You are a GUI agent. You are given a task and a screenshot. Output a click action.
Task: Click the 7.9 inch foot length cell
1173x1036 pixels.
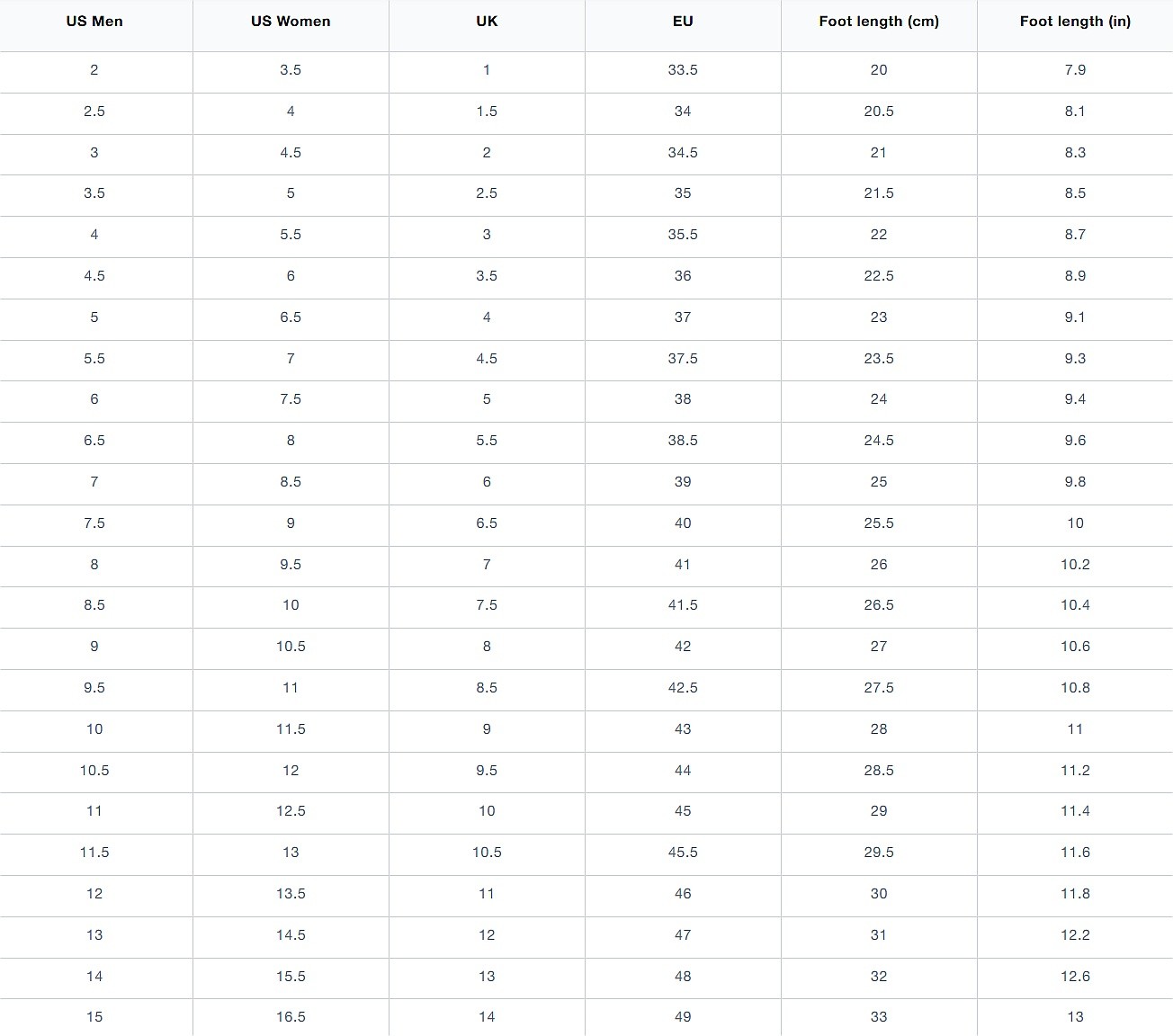point(1075,70)
